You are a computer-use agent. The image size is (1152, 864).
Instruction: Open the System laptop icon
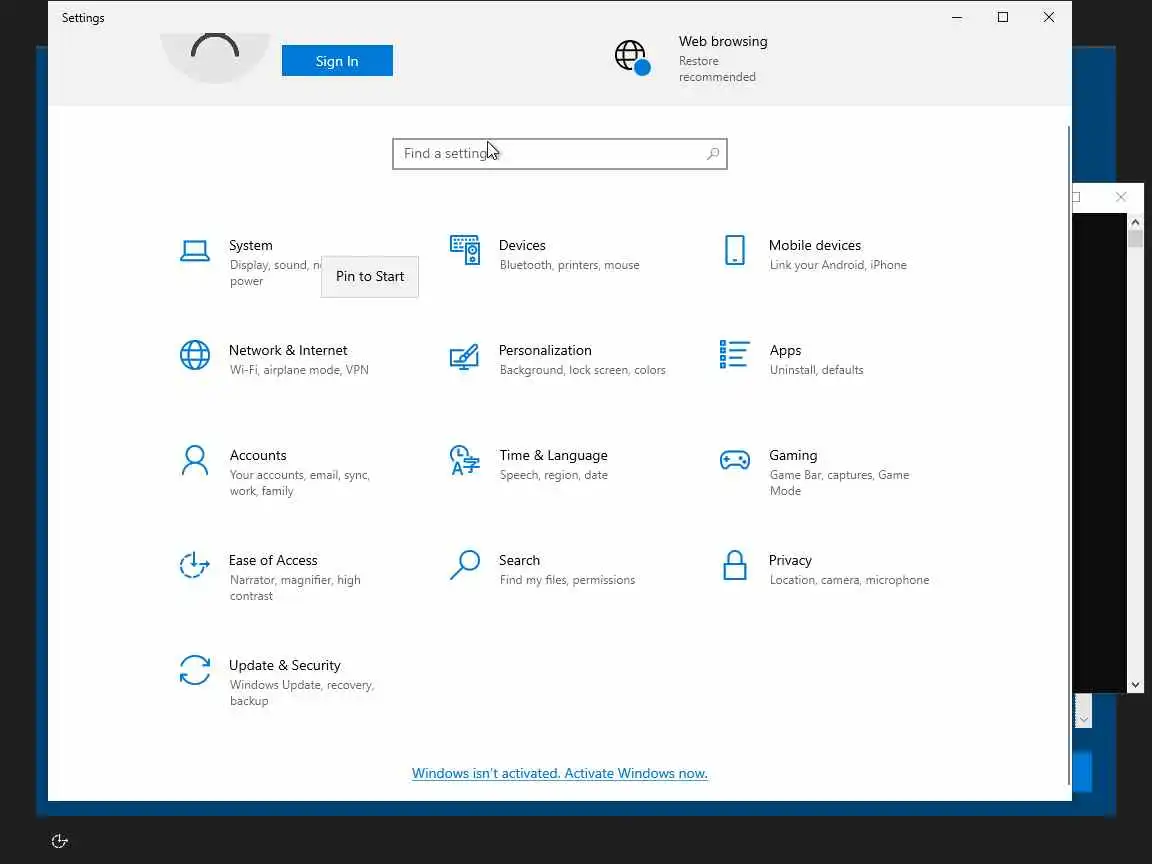click(195, 251)
